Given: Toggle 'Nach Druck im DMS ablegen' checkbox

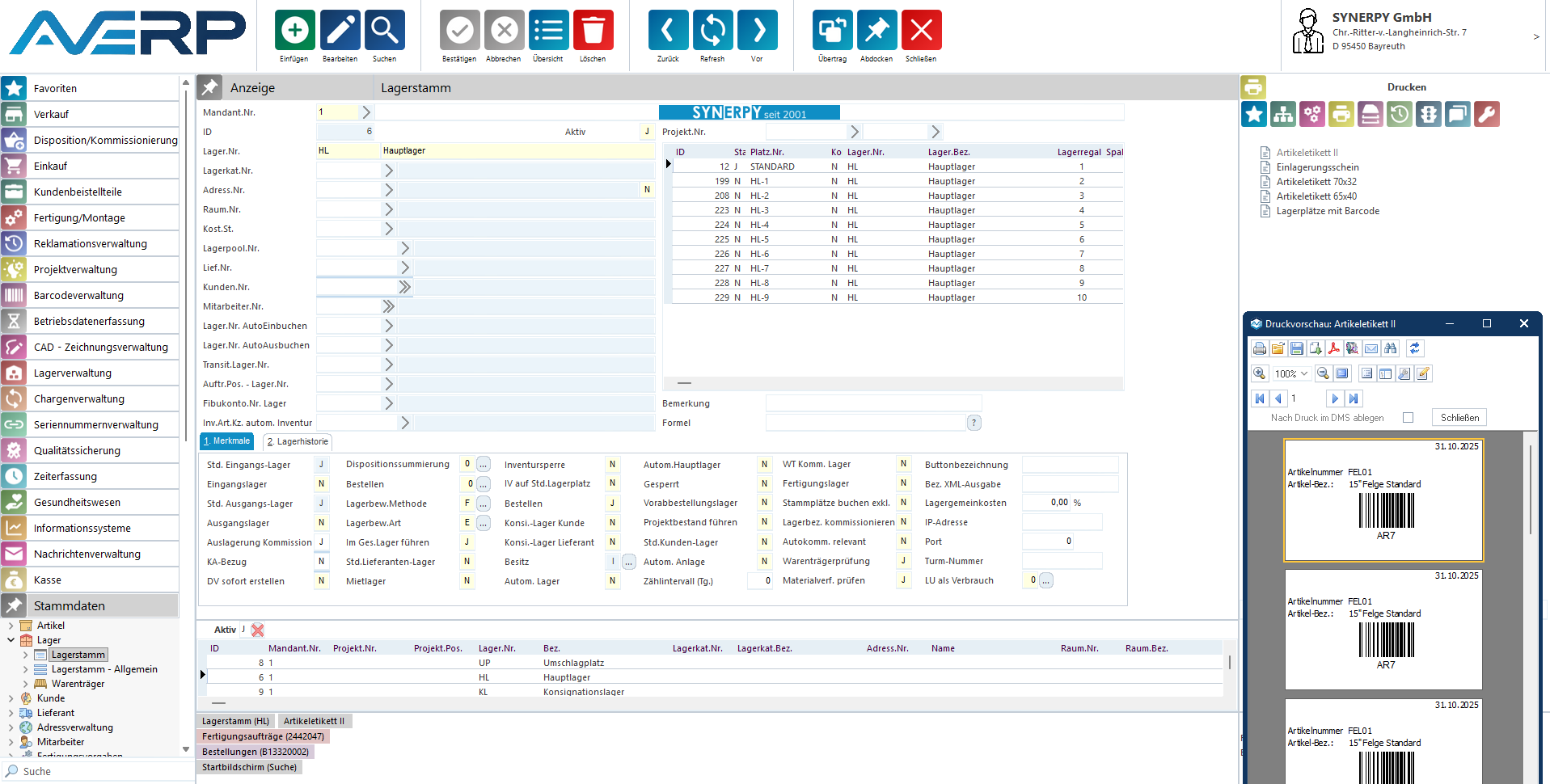Looking at the screenshot, I should click(1408, 418).
